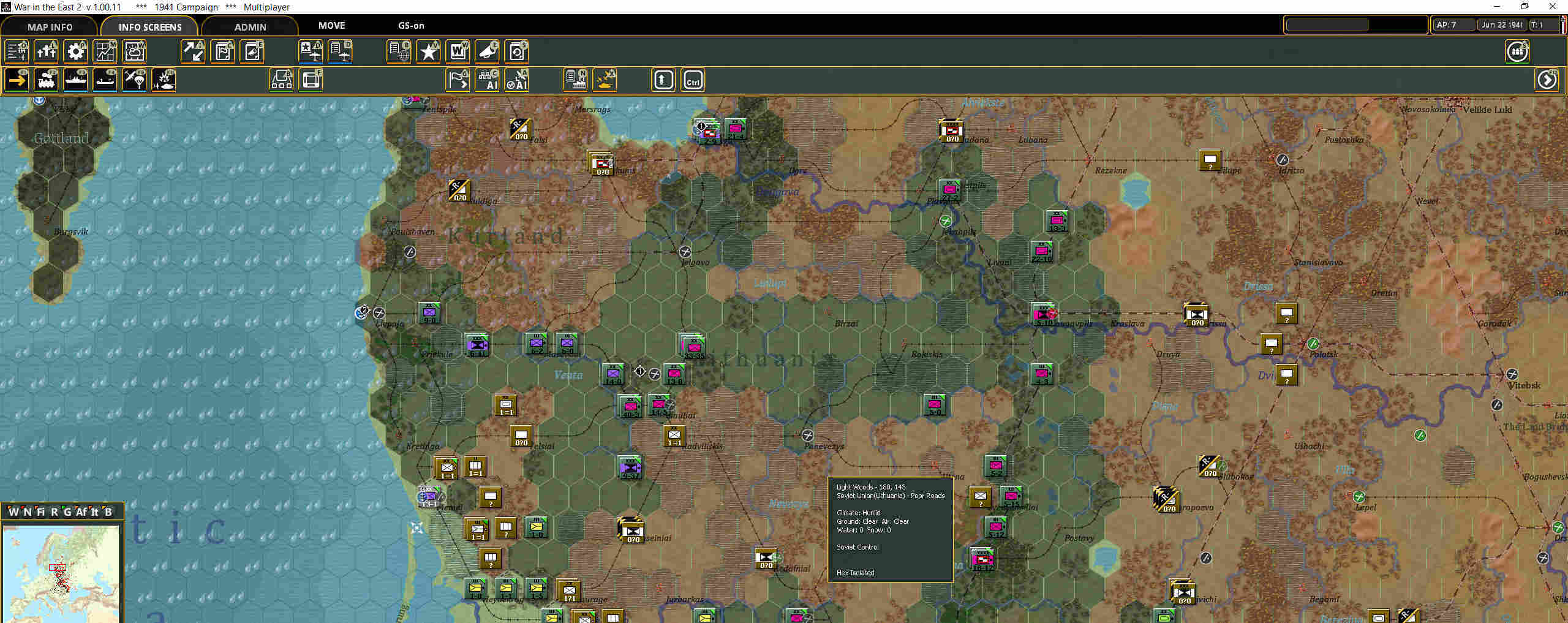Select the Af region on the minimap bar
The height and width of the screenshot is (623, 1568).
(81, 512)
